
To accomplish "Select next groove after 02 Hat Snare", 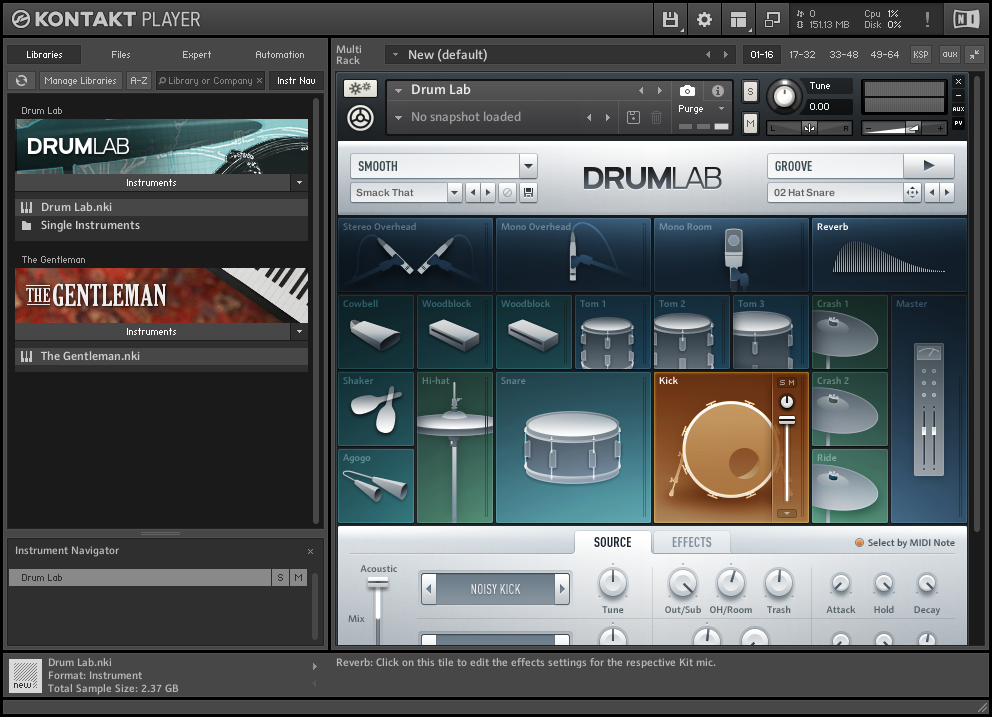I will (x=947, y=192).
